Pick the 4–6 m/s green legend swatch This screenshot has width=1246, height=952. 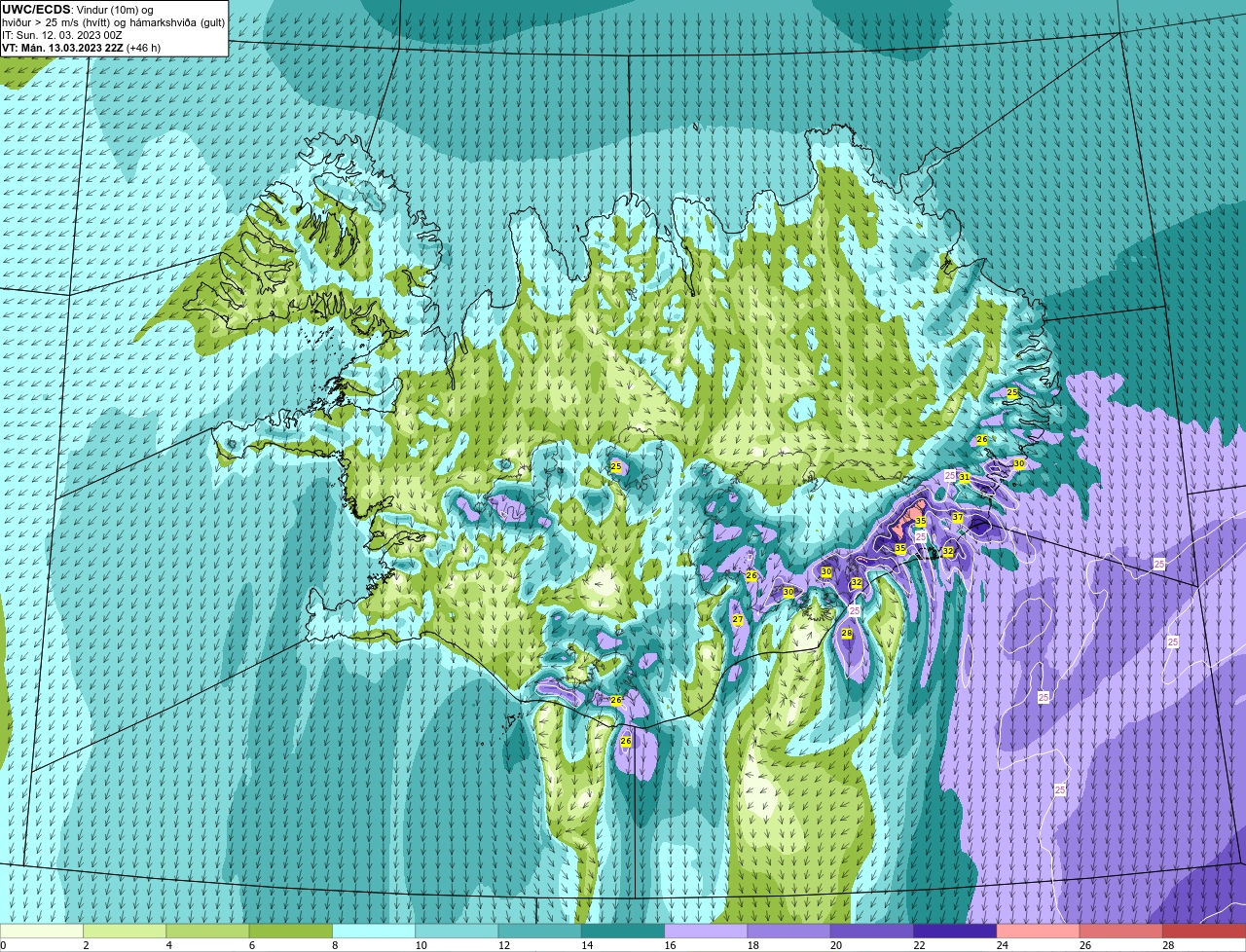click(207, 931)
